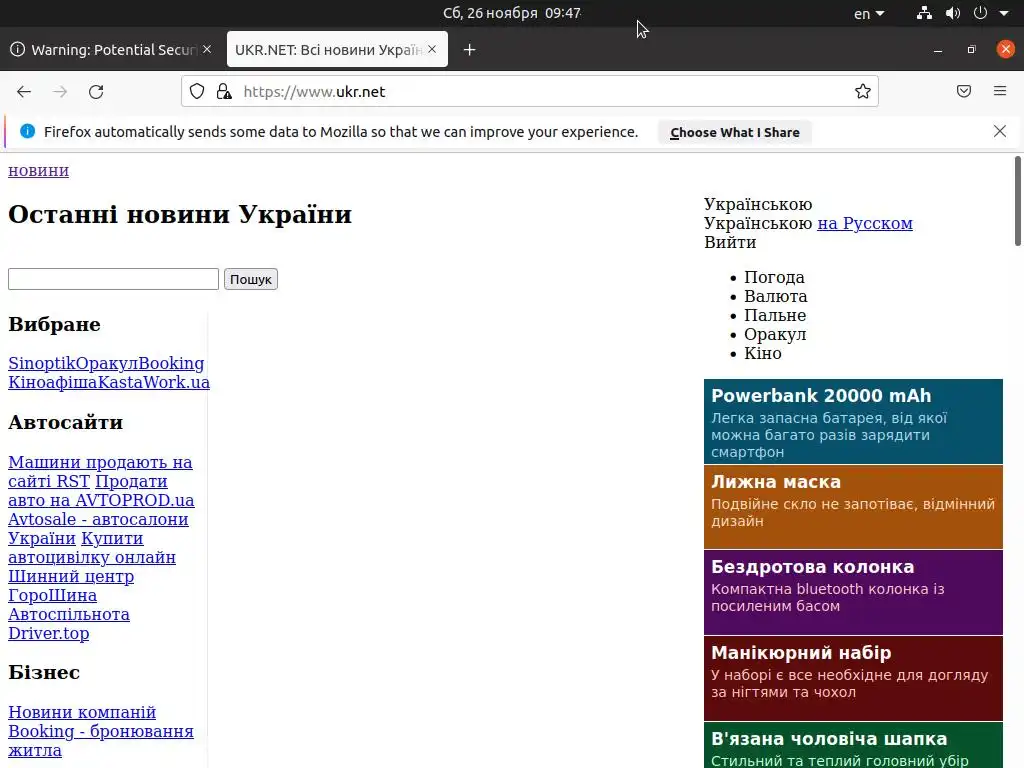The height and width of the screenshot is (768, 1024).
Task: Click the Пошук search button
Action: pyautogui.click(x=251, y=279)
